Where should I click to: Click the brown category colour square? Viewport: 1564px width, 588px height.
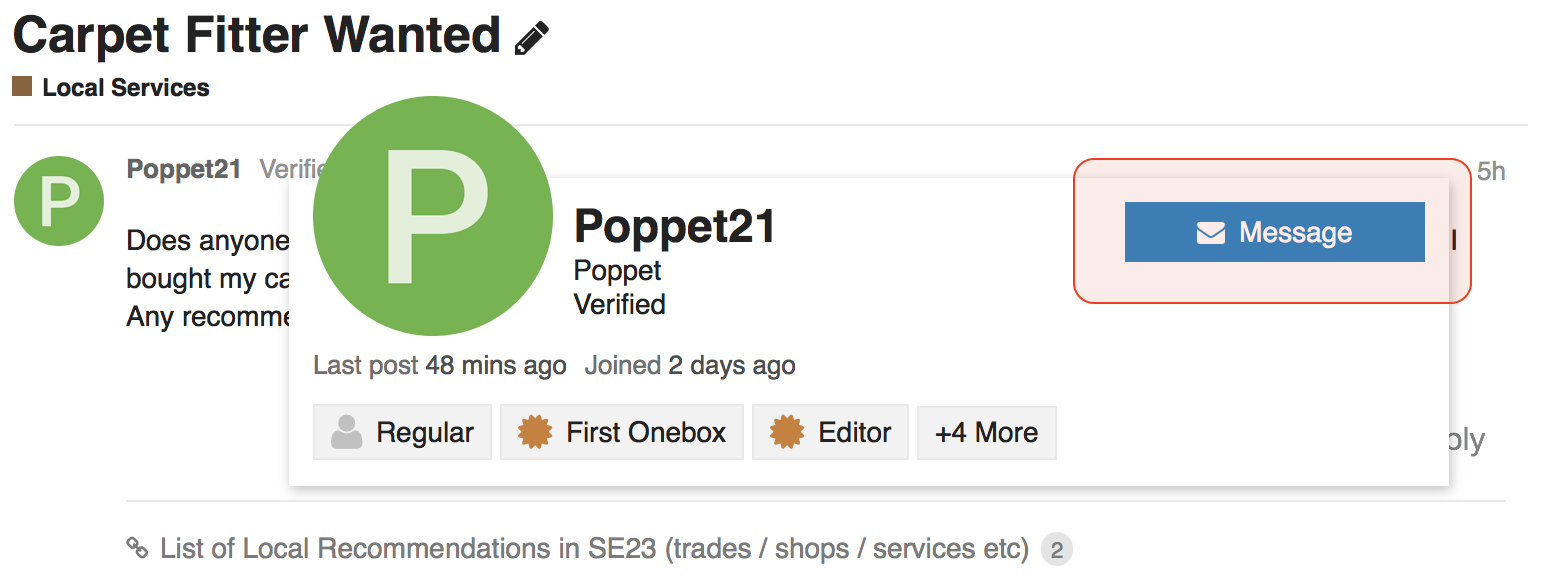point(22,87)
